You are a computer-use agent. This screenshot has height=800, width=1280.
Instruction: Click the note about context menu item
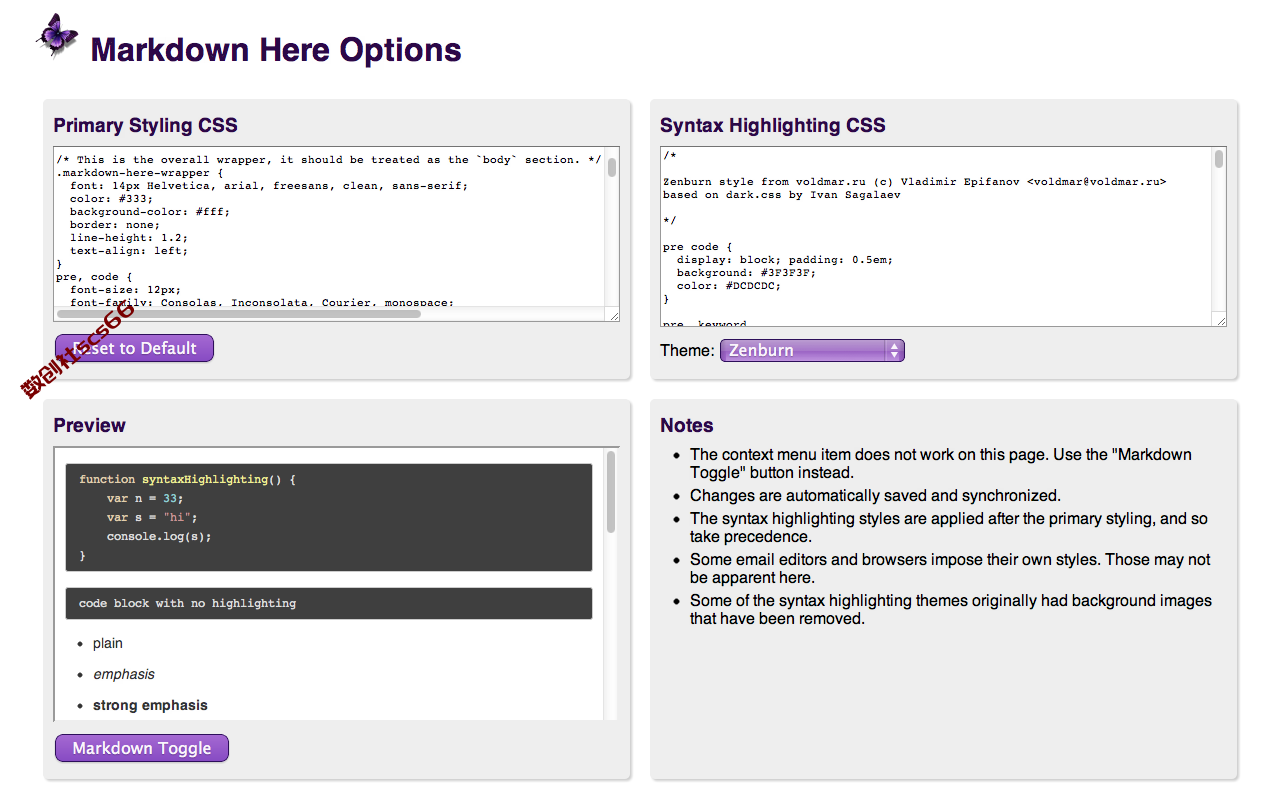click(x=941, y=464)
